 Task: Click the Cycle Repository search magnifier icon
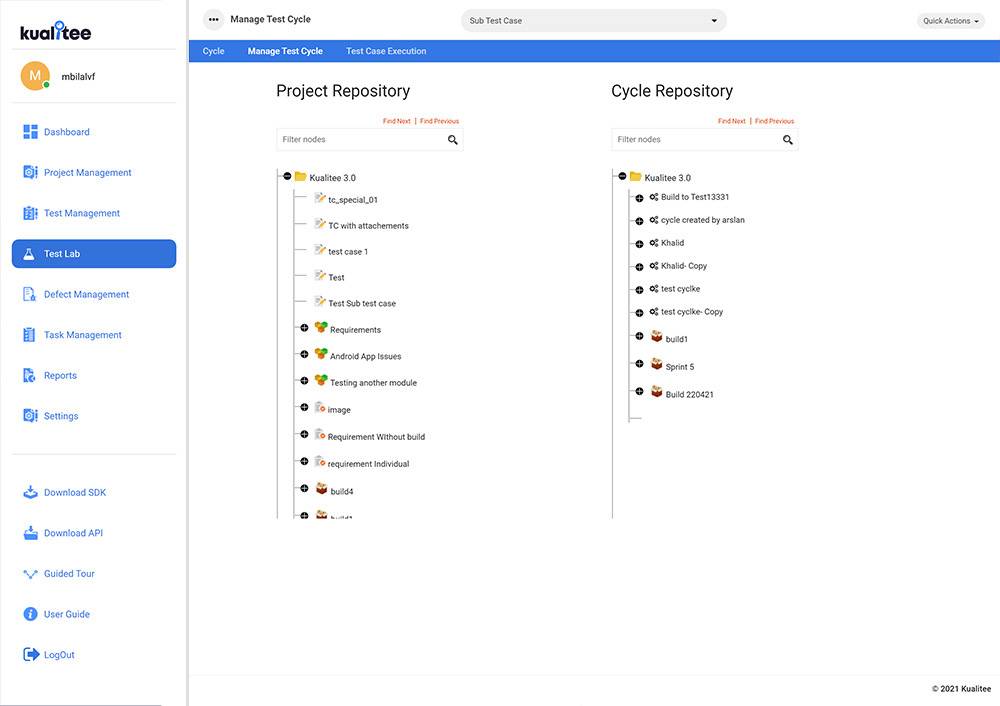[788, 140]
